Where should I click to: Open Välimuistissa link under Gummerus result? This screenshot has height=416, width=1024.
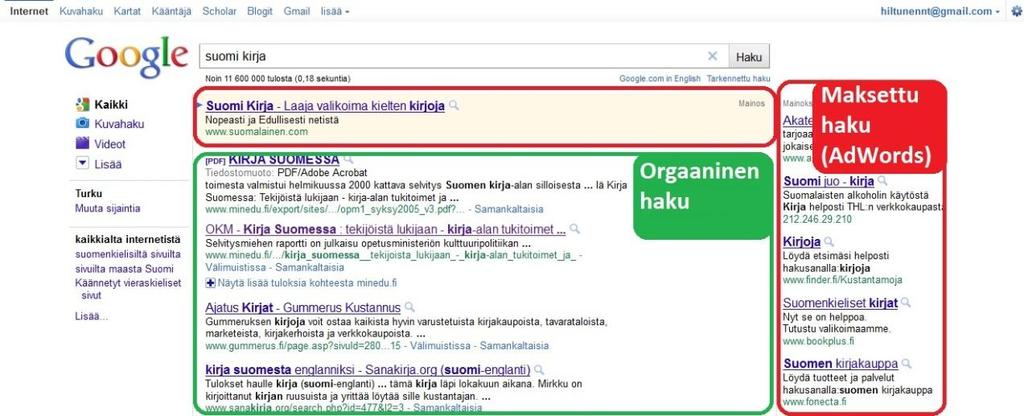click(x=441, y=345)
